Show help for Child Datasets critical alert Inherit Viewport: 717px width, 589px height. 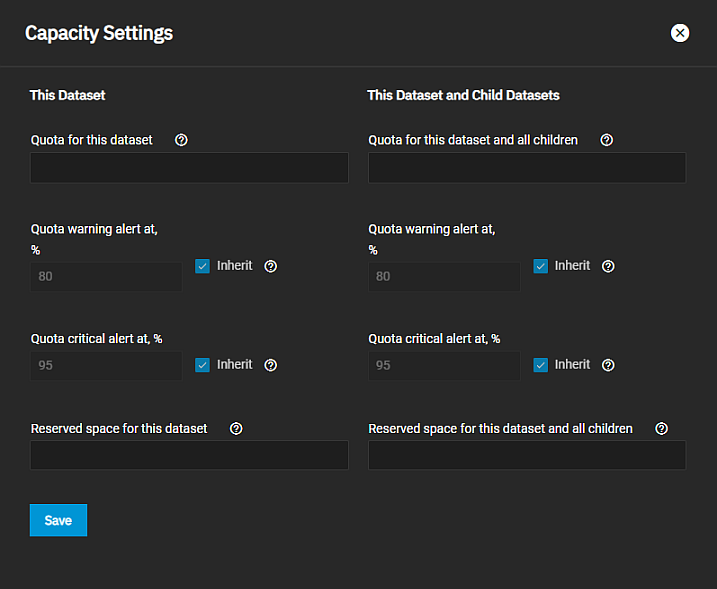click(x=608, y=365)
